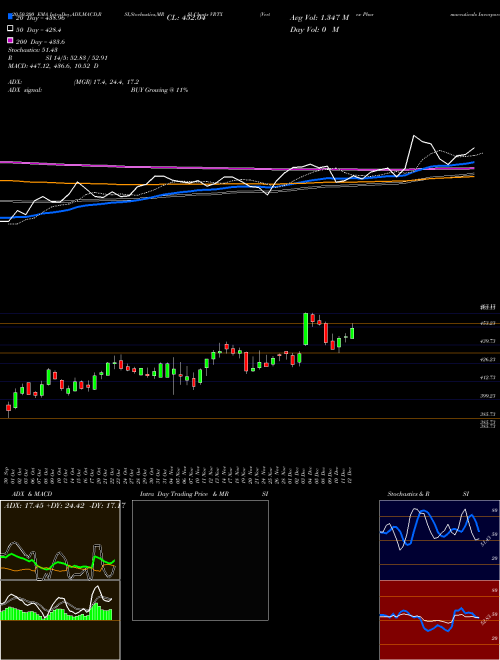Click the empty intraday trading price panel
This screenshot has height=660, width=500.
[200, 560]
